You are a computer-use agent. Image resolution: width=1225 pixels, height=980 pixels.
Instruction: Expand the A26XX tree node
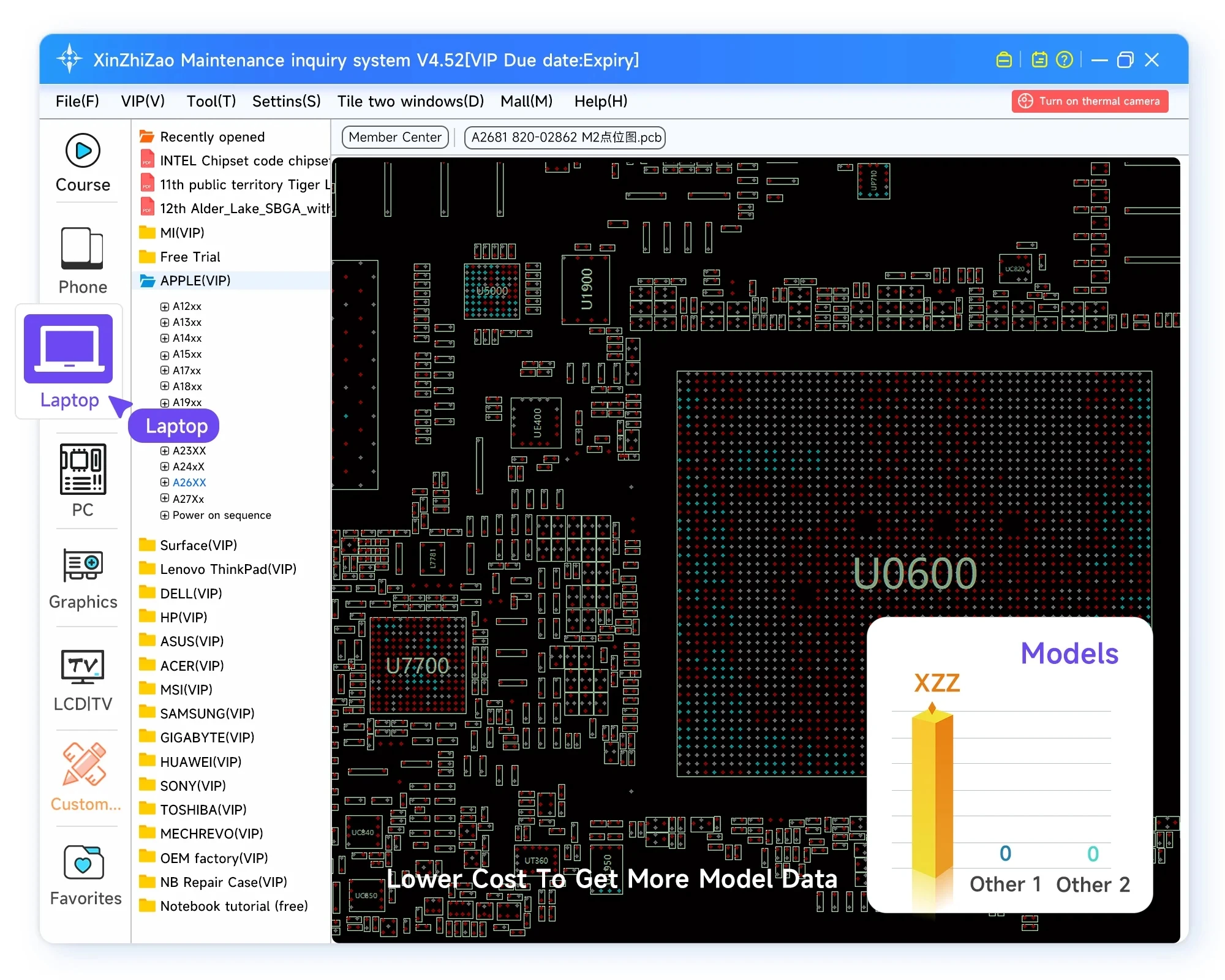pos(164,483)
